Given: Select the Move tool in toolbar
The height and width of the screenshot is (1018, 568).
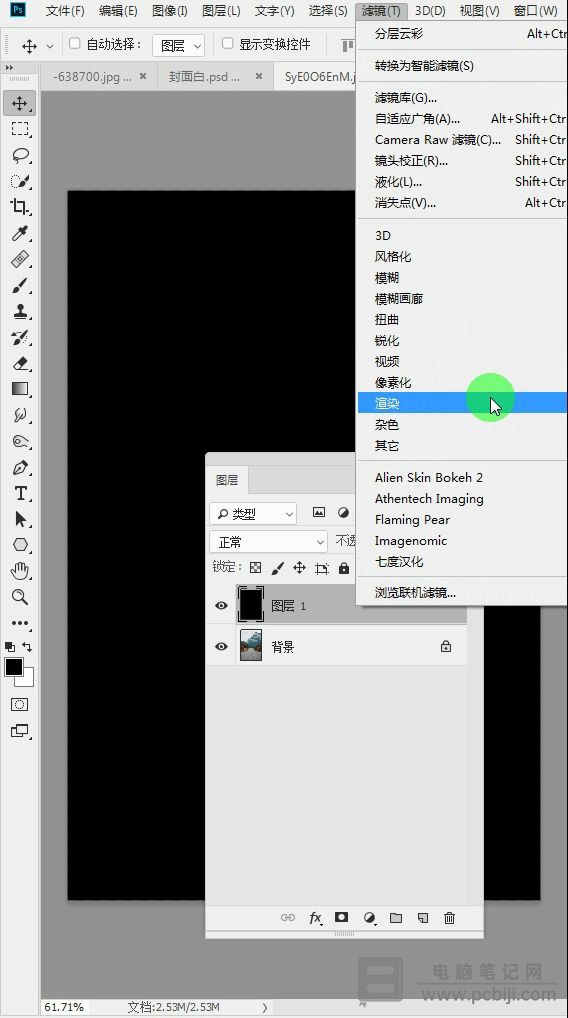Looking at the screenshot, I should [19, 103].
